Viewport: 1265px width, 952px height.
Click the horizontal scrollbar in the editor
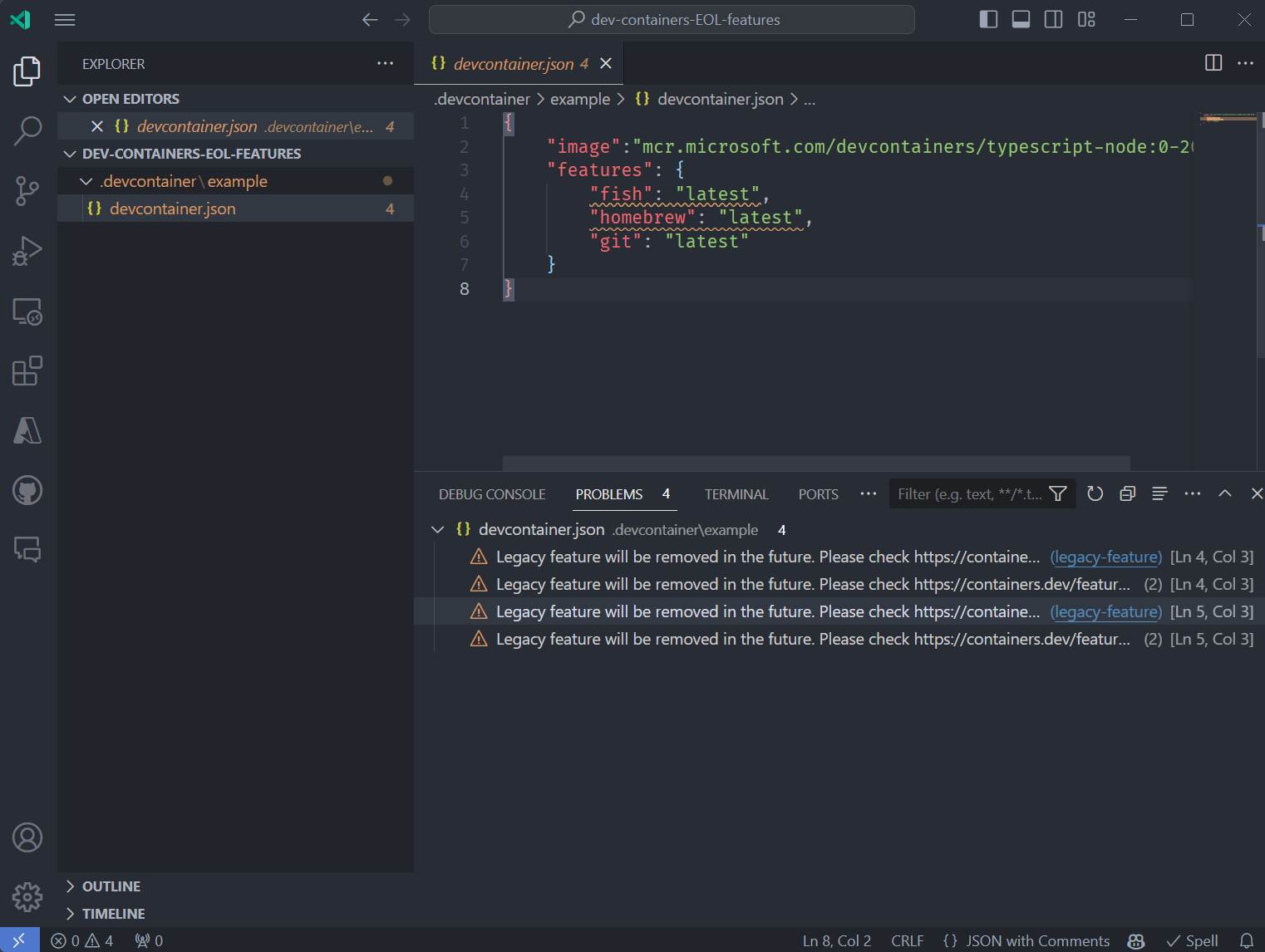[x=815, y=463]
